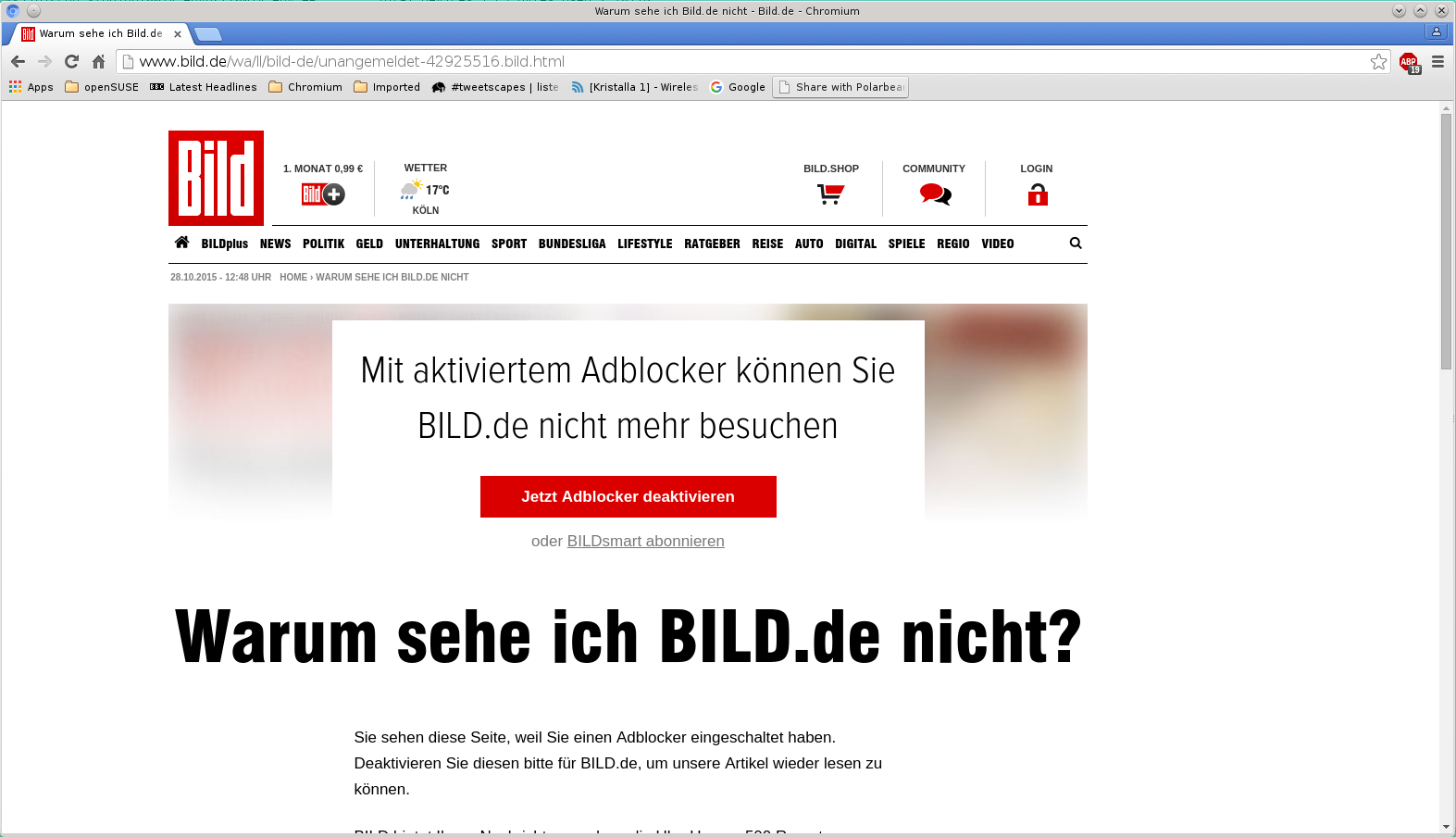This screenshot has width=1456, height=837.
Task: Select the REISE navigation item
Action: pyautogui.click(x=767, y=244)
